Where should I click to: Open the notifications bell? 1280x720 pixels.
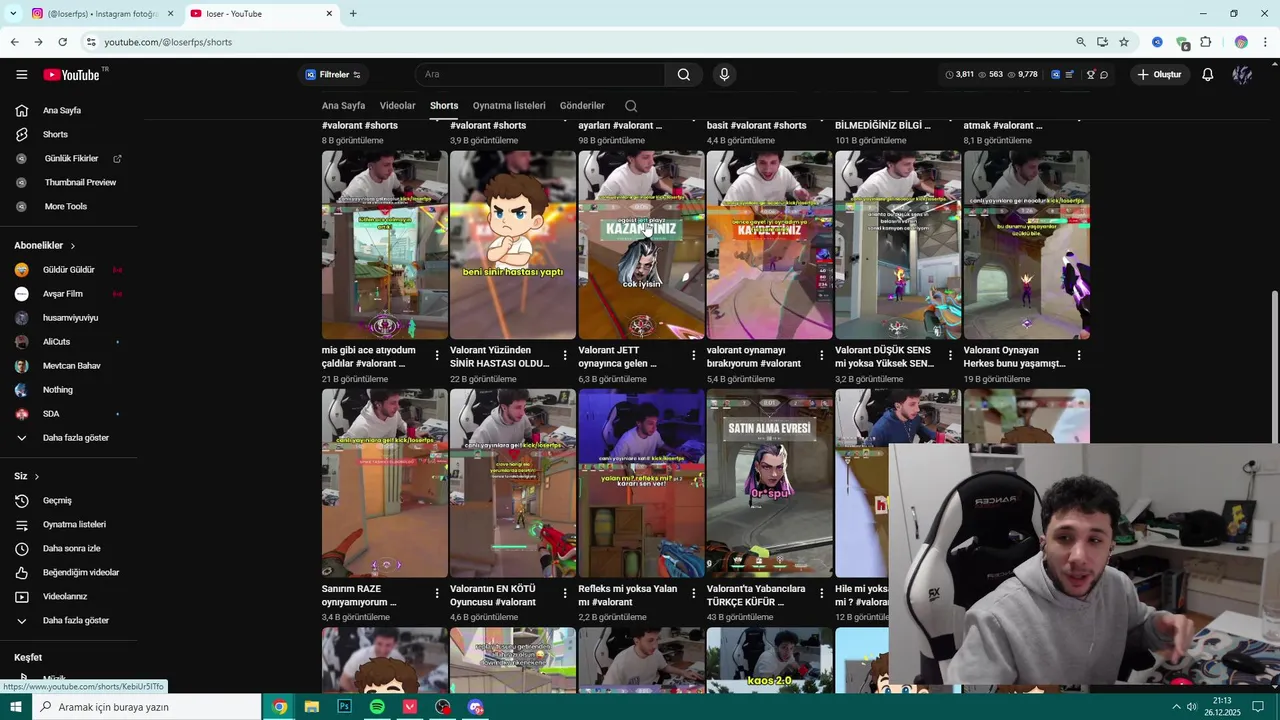coord(1207,74)
